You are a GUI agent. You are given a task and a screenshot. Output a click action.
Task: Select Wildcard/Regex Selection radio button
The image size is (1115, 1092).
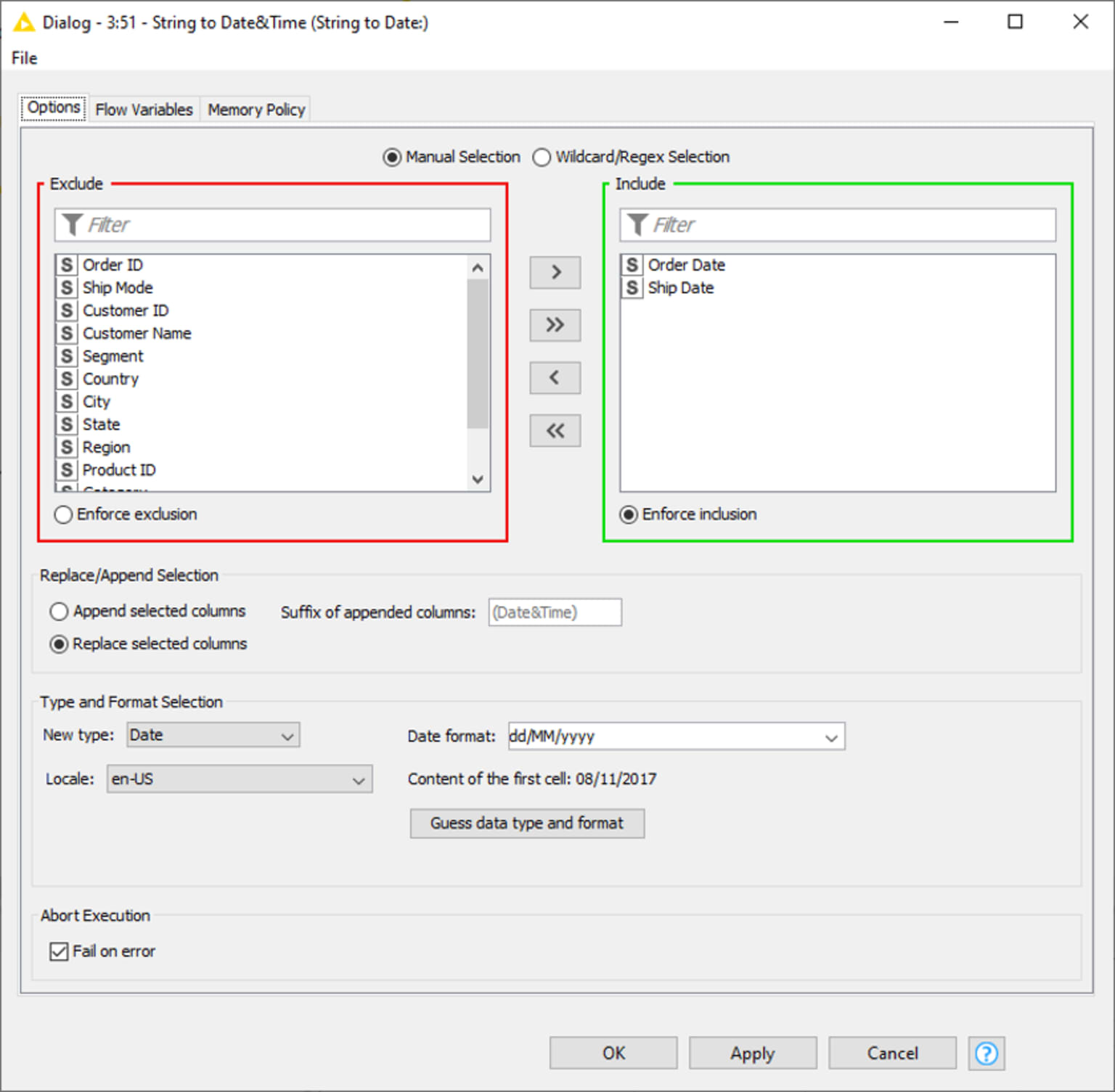click(x=542, y=157)
